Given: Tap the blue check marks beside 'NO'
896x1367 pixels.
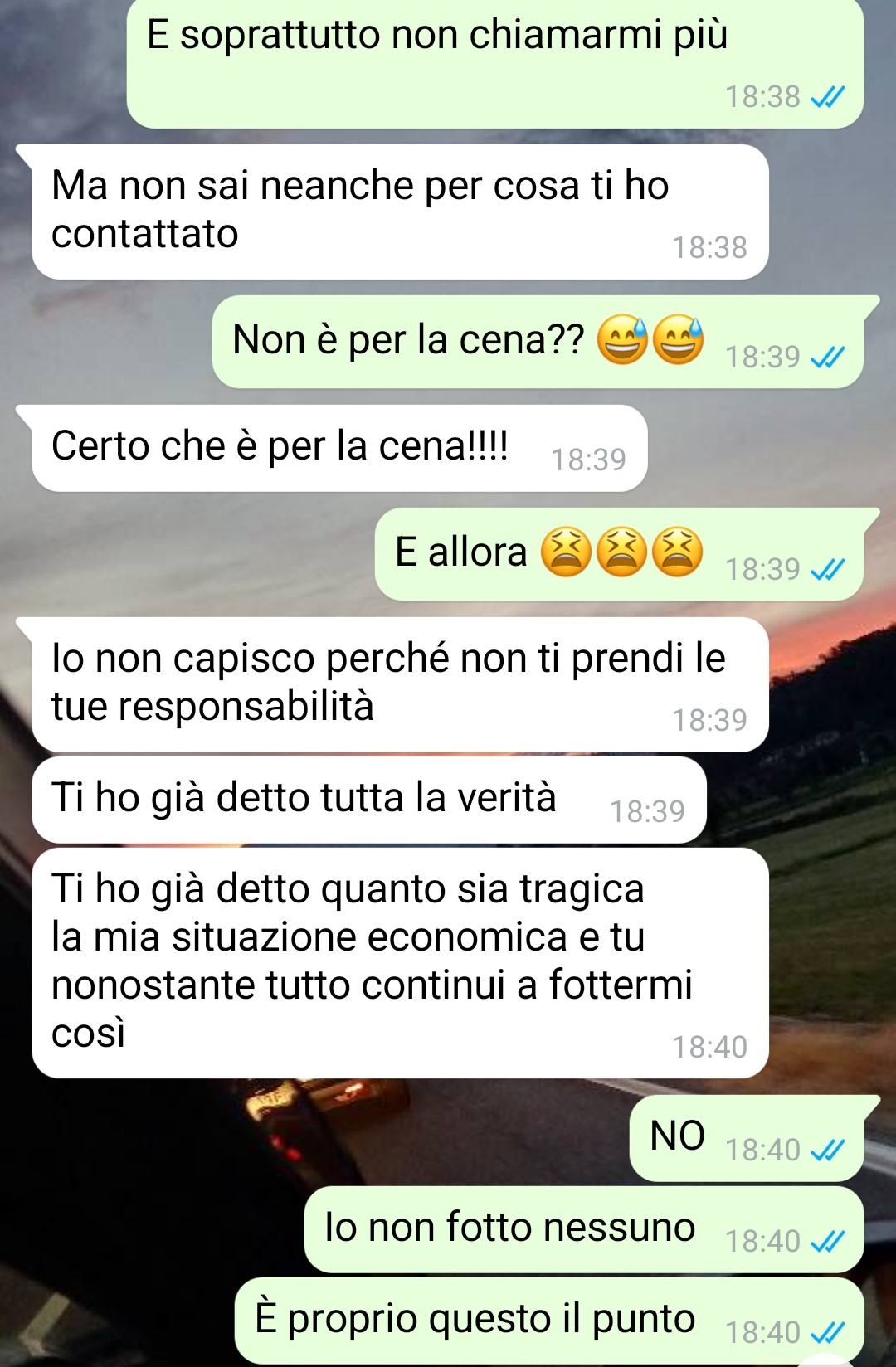Looking at the screenshot, I should [x=827, y=1151].
